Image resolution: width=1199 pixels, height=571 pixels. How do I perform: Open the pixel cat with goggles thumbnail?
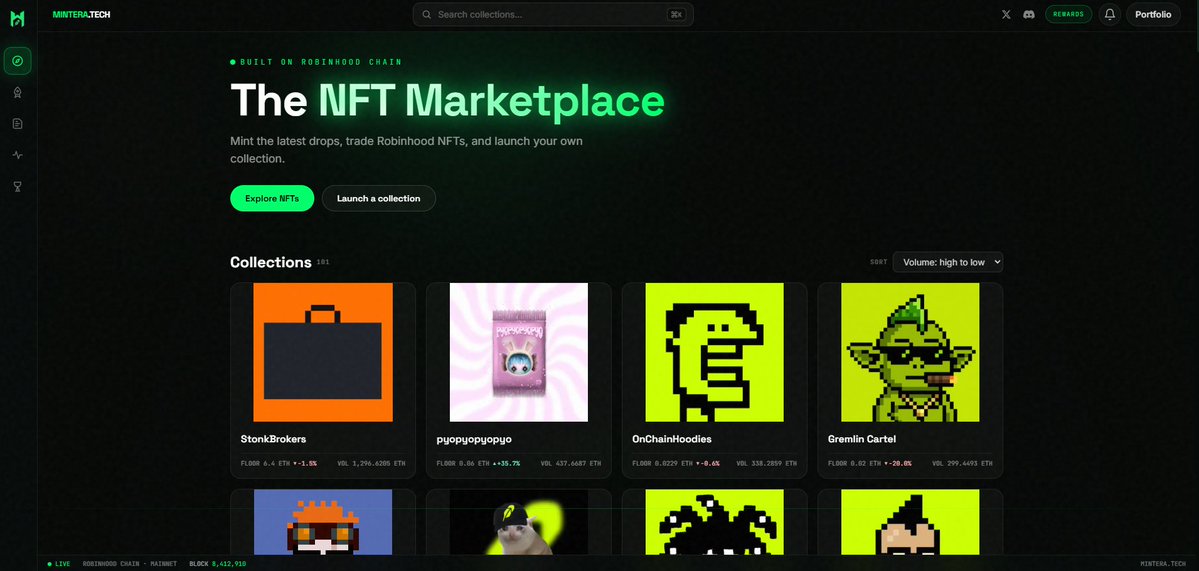pos(323,523)
